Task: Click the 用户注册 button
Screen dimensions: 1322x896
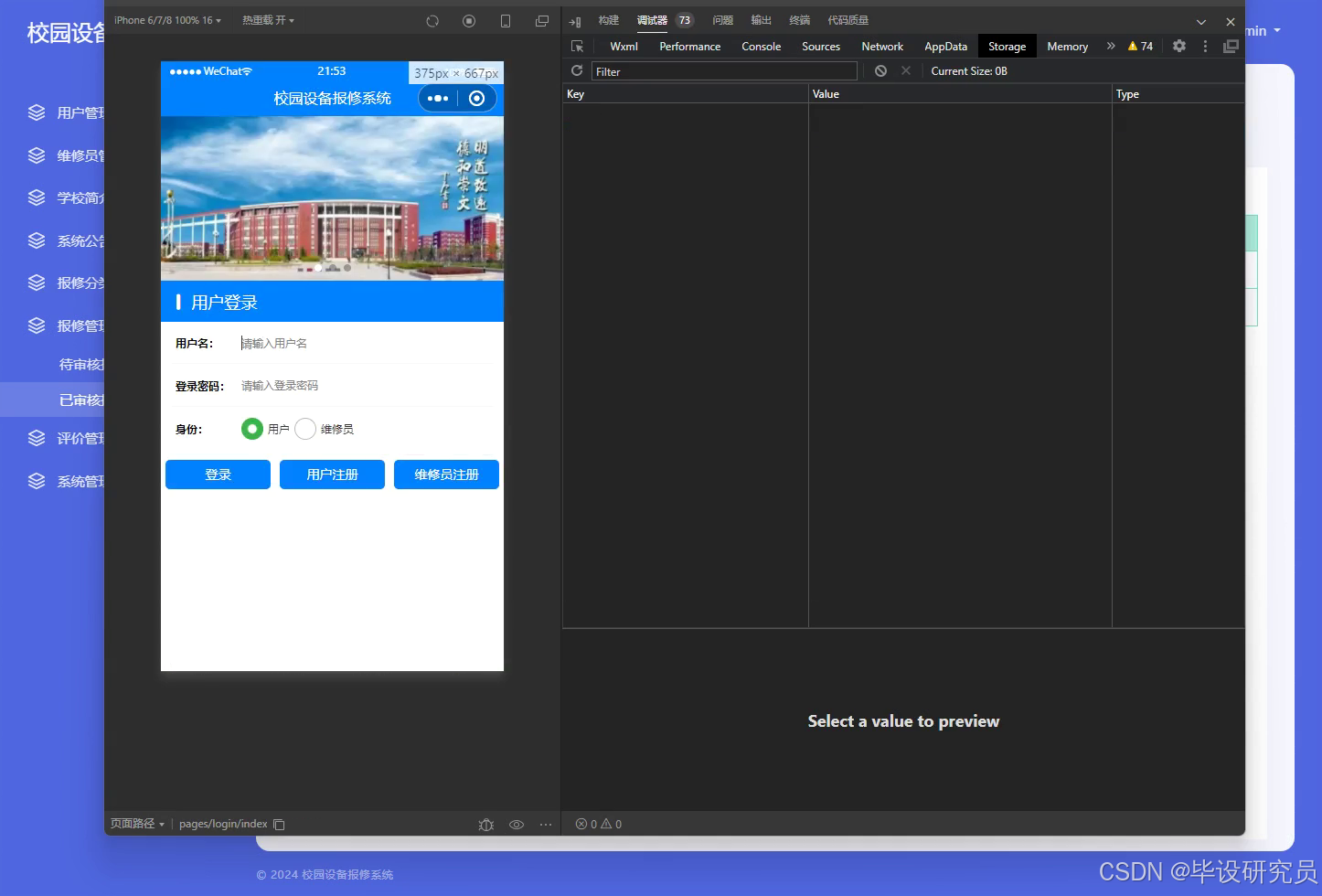Action: click(x=332, y=475)
